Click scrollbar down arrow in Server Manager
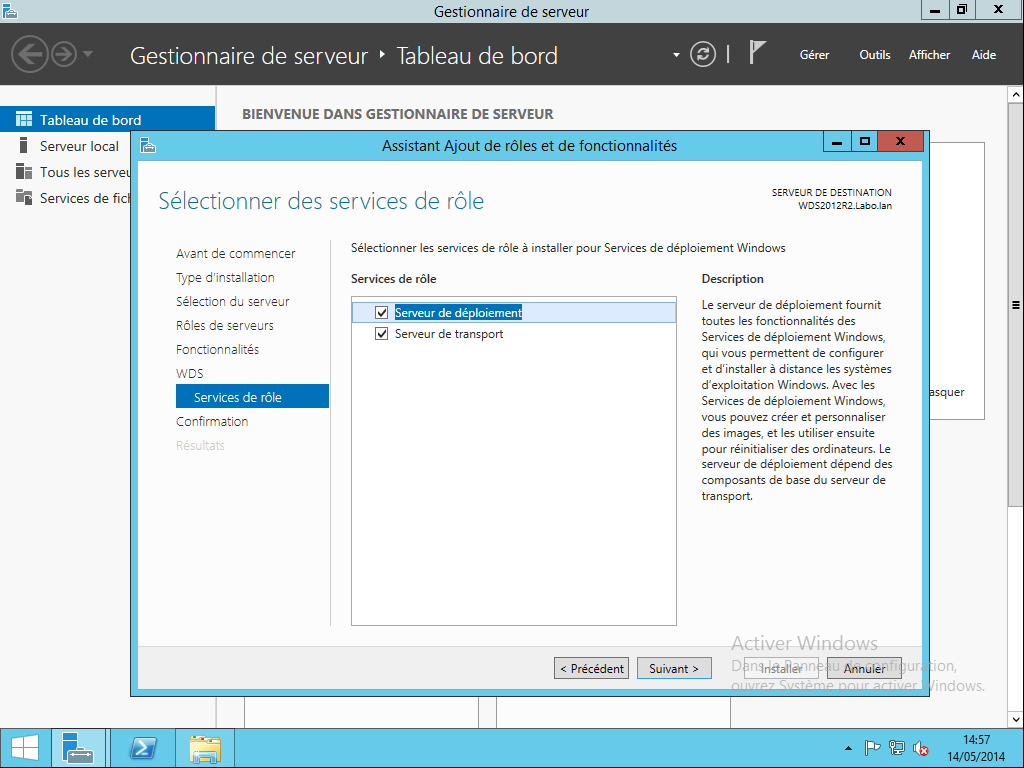The image size is (1024, 768). tap(1016, 719)
